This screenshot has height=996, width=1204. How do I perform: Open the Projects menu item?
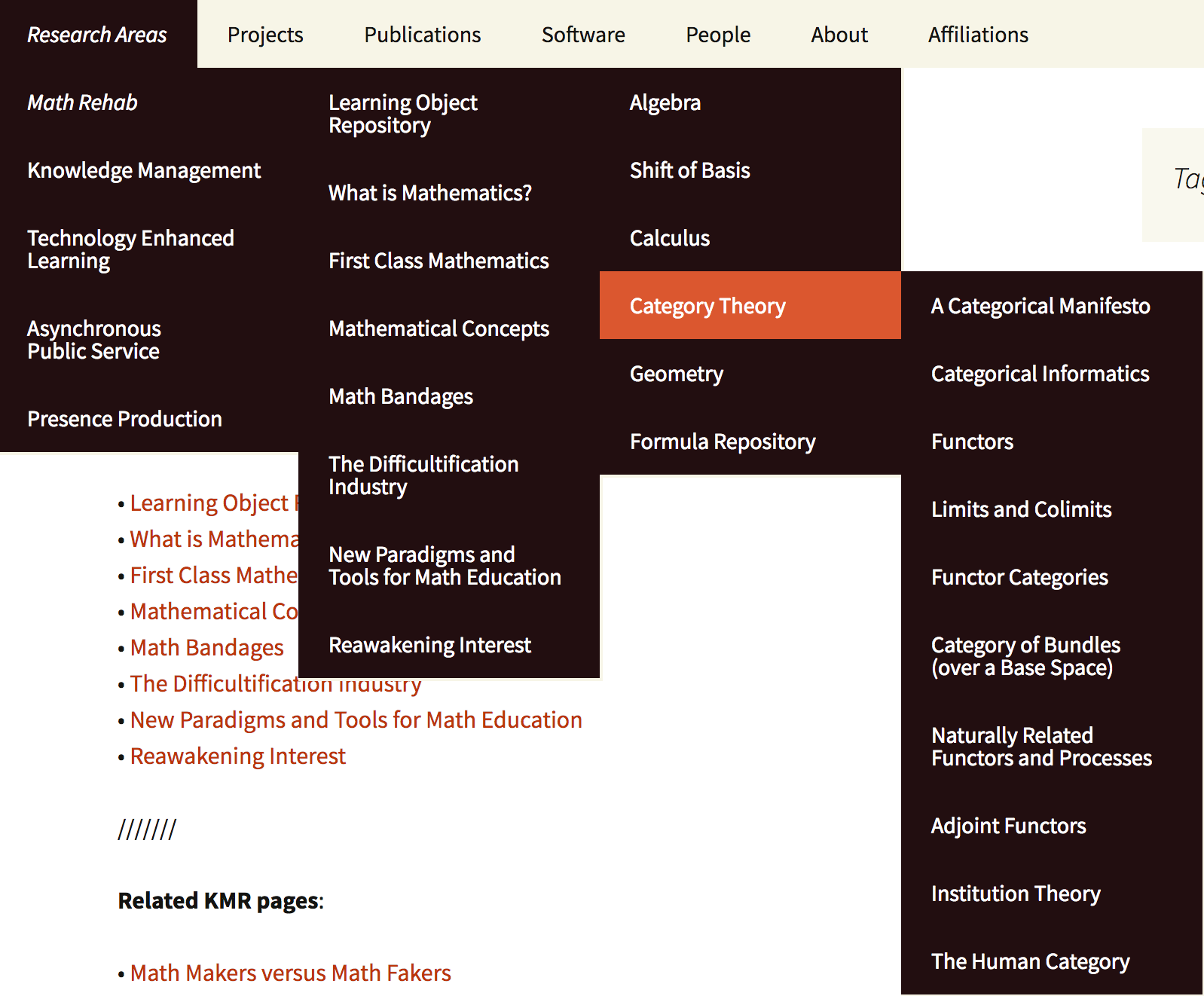tap(265, 35)
